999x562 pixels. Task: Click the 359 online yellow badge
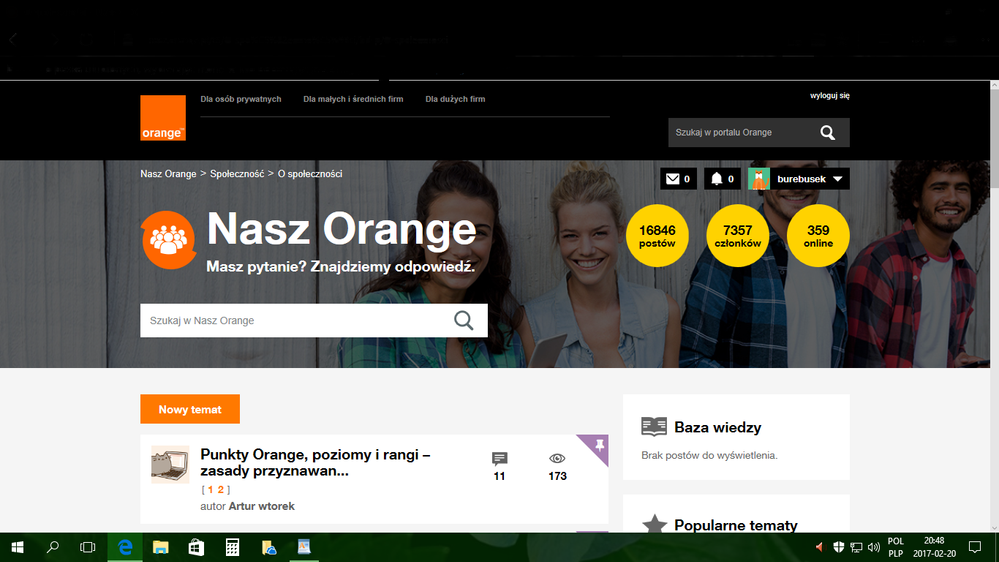point(818,236)
